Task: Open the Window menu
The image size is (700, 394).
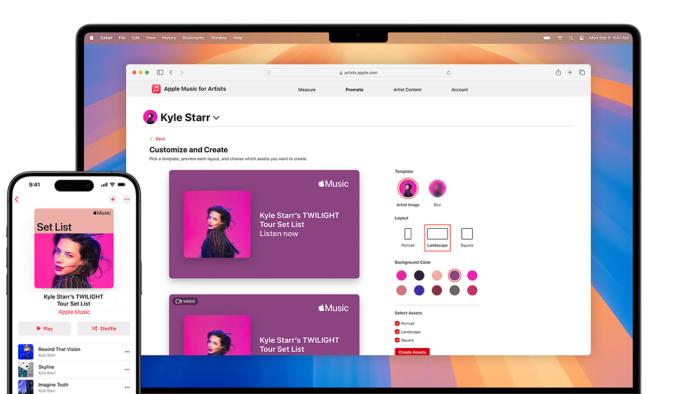Action: tap(219, 38)
